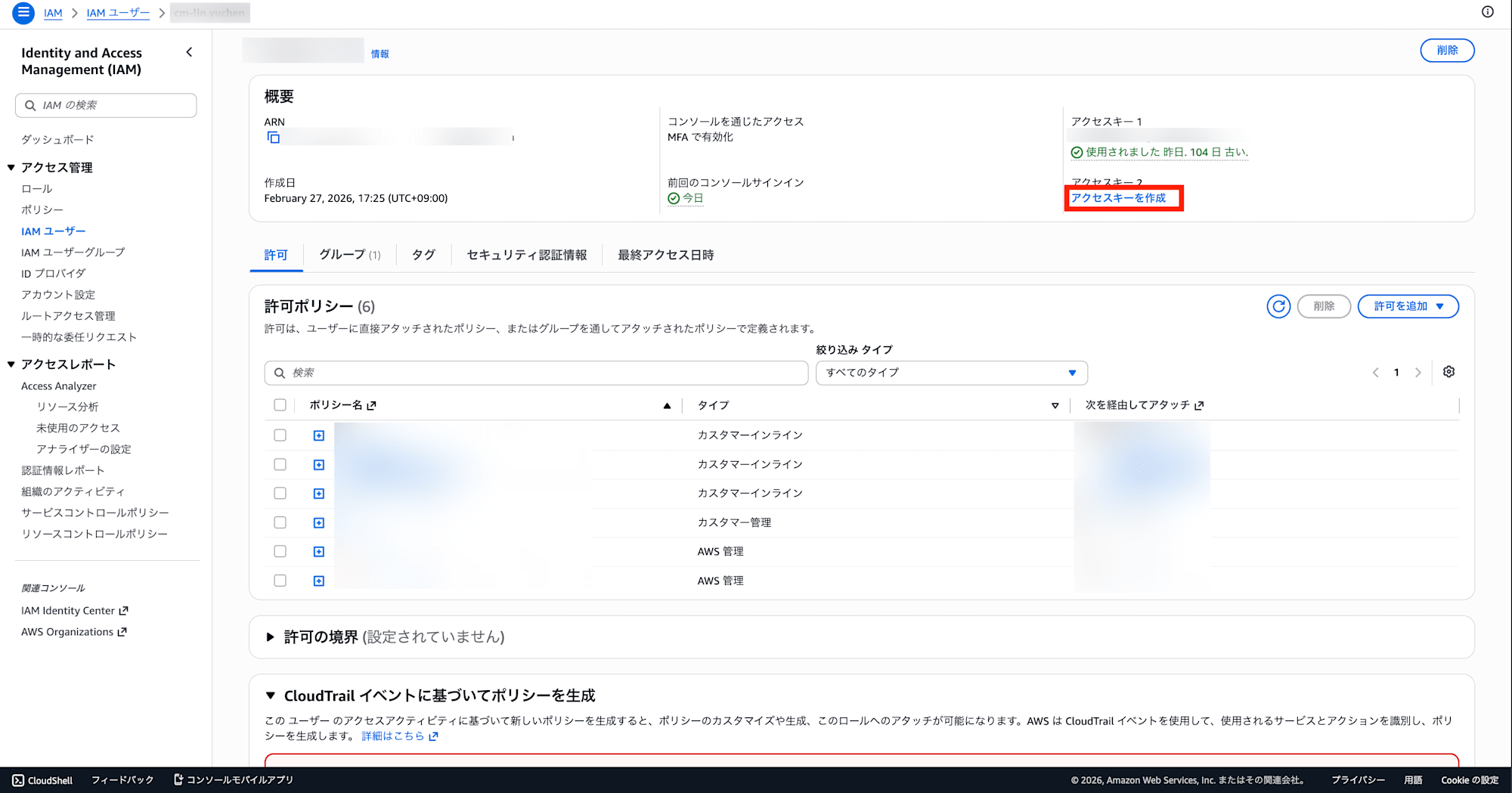
Task: Expand the 許可の境界 section
Action: pyautogui.click(x=270, y=637)
